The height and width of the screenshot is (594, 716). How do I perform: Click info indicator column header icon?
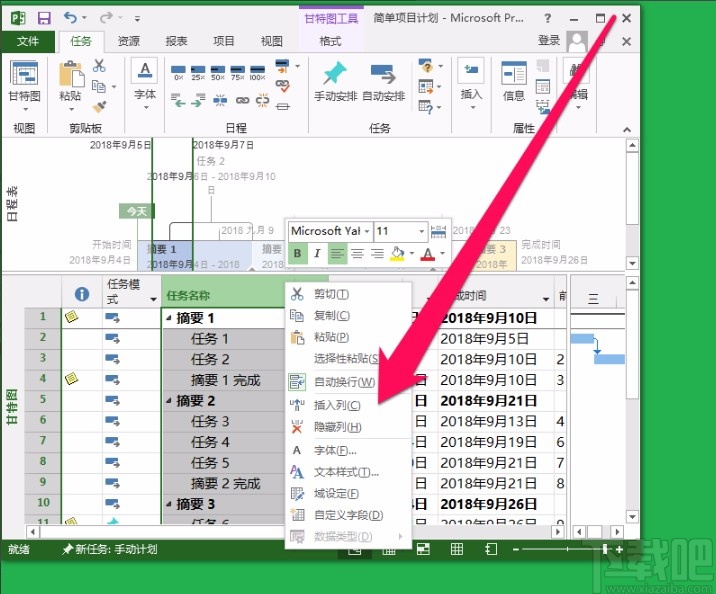82,294
